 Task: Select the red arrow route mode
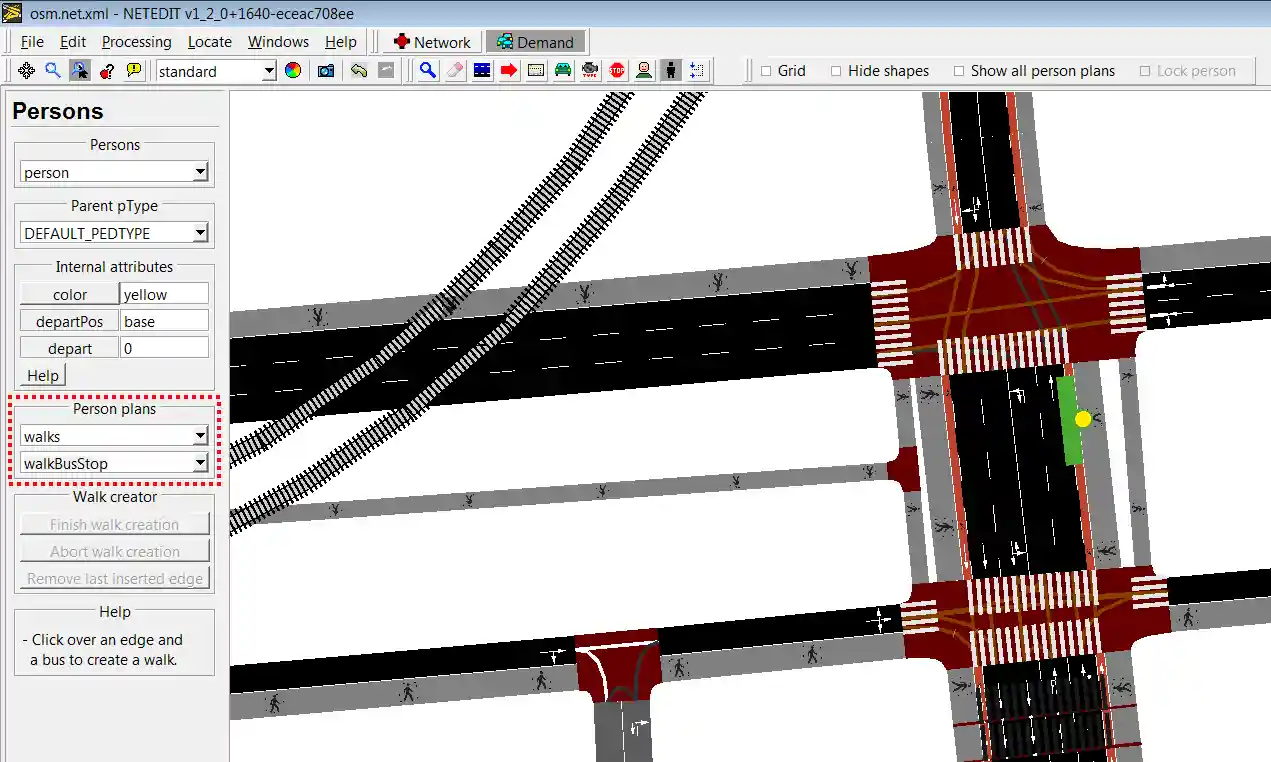509,71
